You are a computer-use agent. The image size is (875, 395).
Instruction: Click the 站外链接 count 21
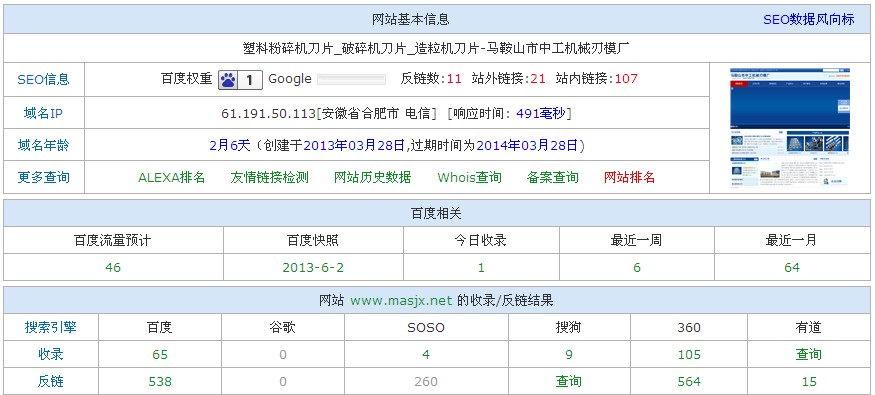(538, 79)
